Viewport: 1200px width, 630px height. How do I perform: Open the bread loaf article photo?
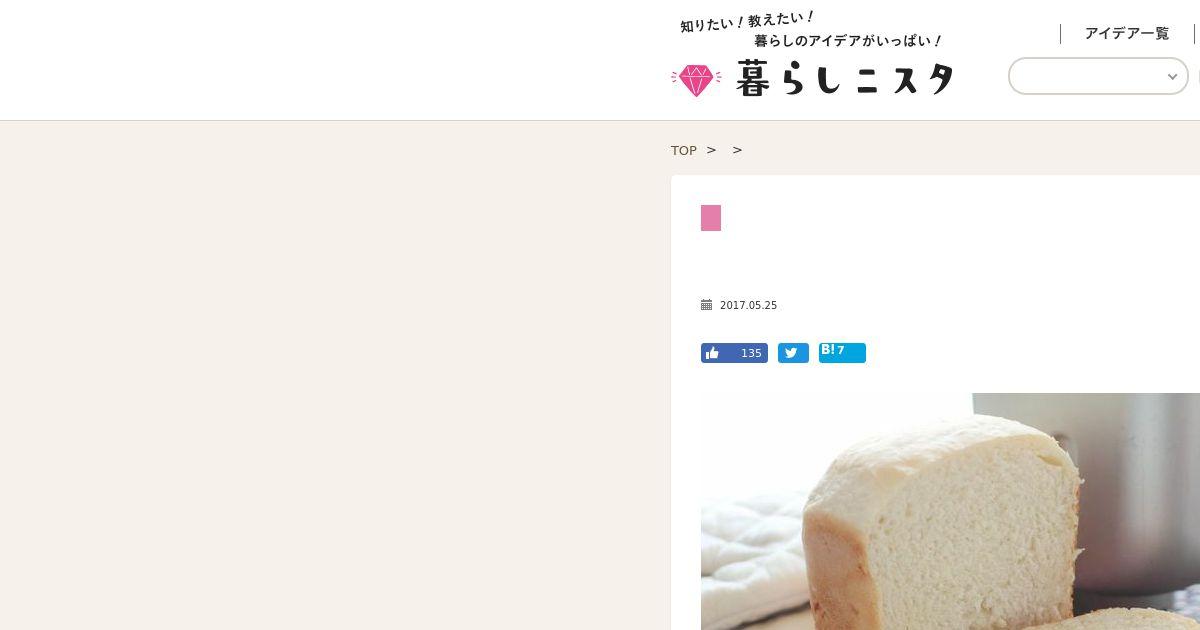tap(950, 511)
